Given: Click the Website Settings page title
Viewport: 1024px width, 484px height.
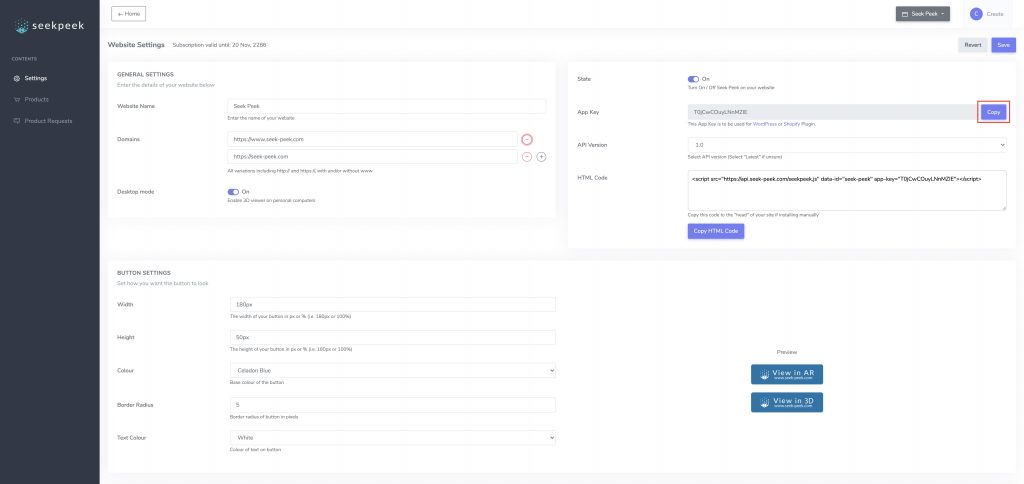Looking at the screenshot, I should point(136,45).
